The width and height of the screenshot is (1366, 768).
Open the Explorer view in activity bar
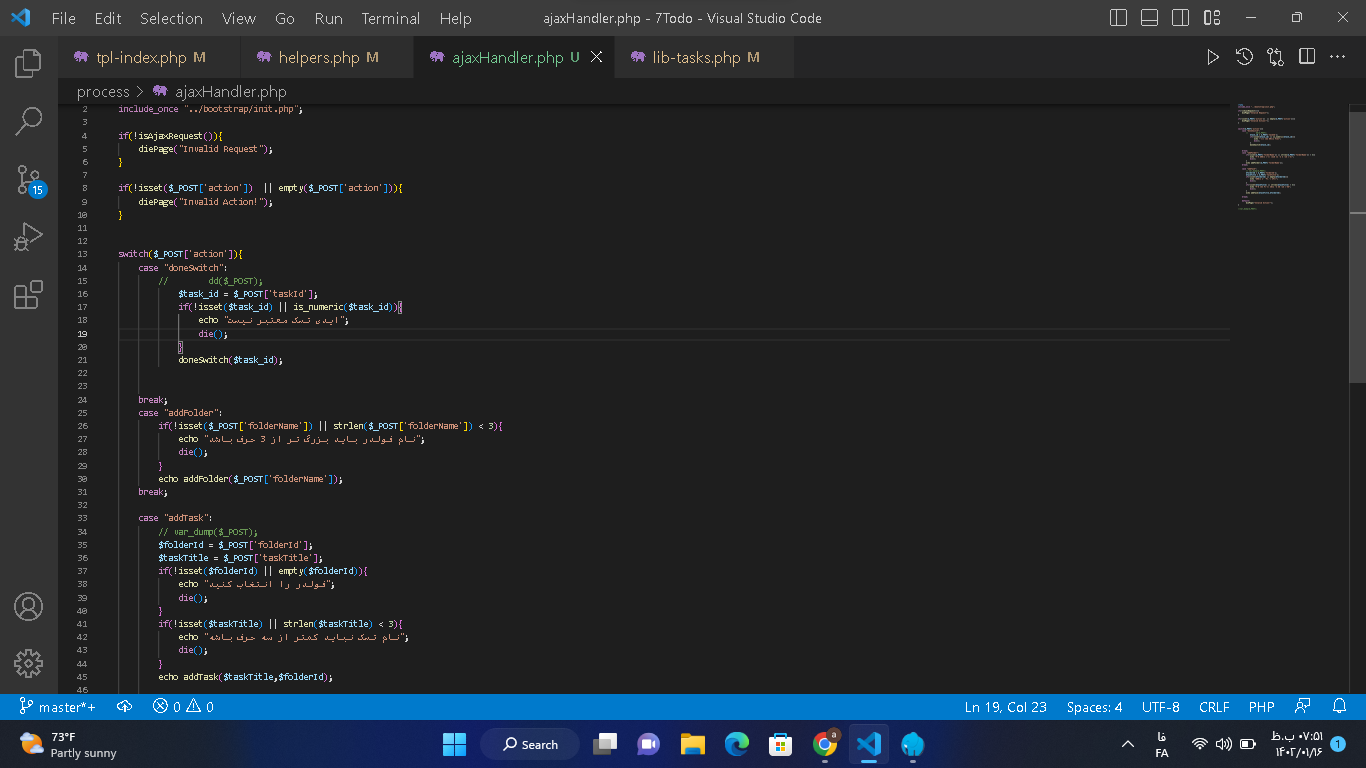pyautogui.click(x=28, y=63)
